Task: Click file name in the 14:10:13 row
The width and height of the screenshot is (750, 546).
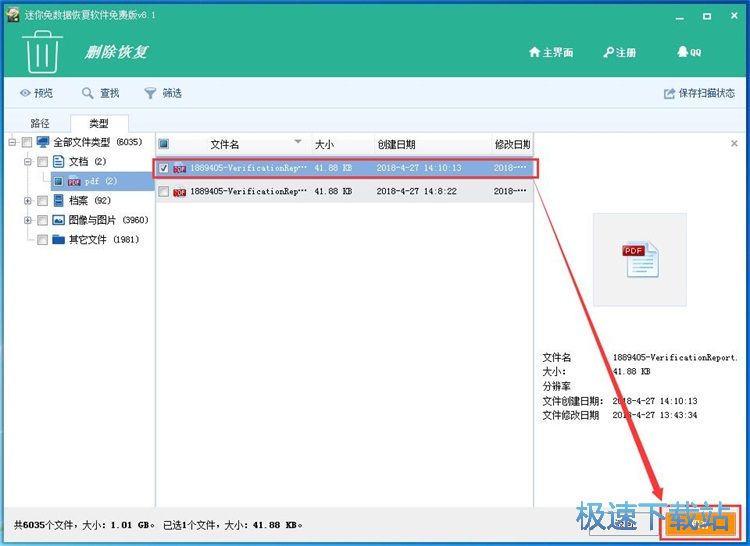Action: click(248, 168)
